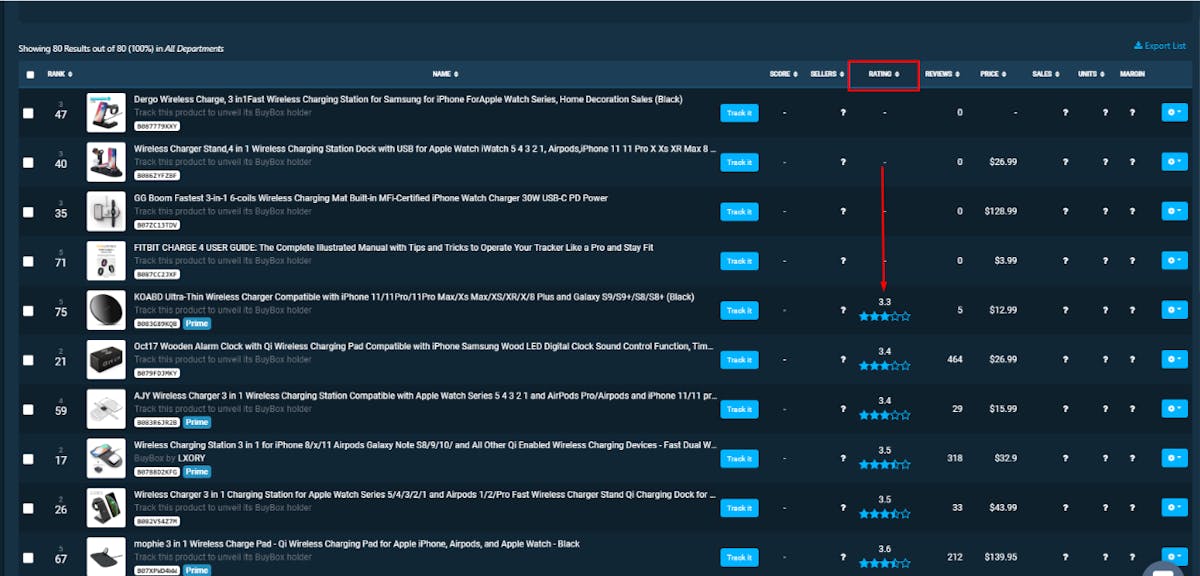Click the sales question mark in AJY row

click(x=1065, y=409)
